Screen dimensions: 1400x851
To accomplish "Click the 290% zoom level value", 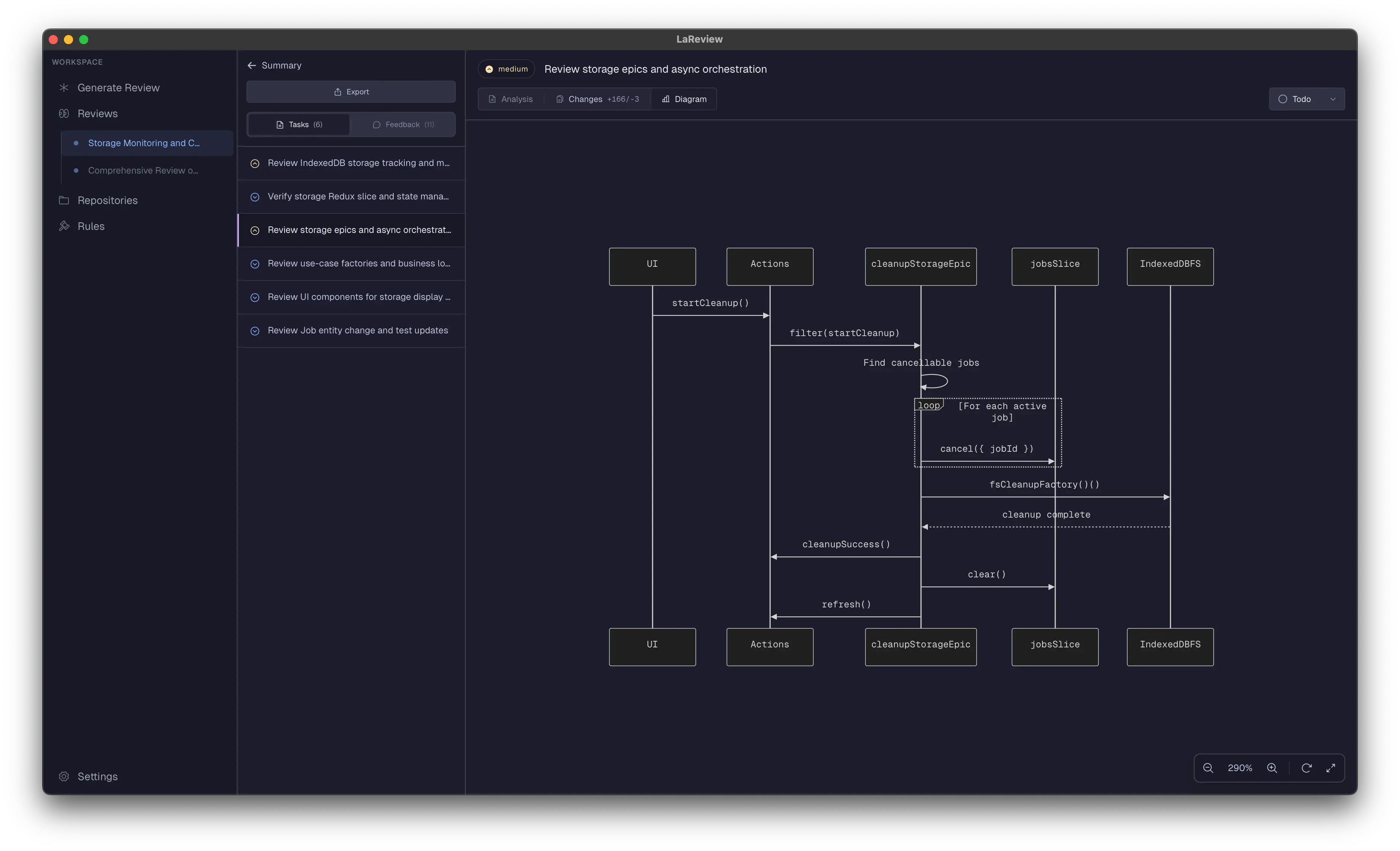I will point(1240,768).
